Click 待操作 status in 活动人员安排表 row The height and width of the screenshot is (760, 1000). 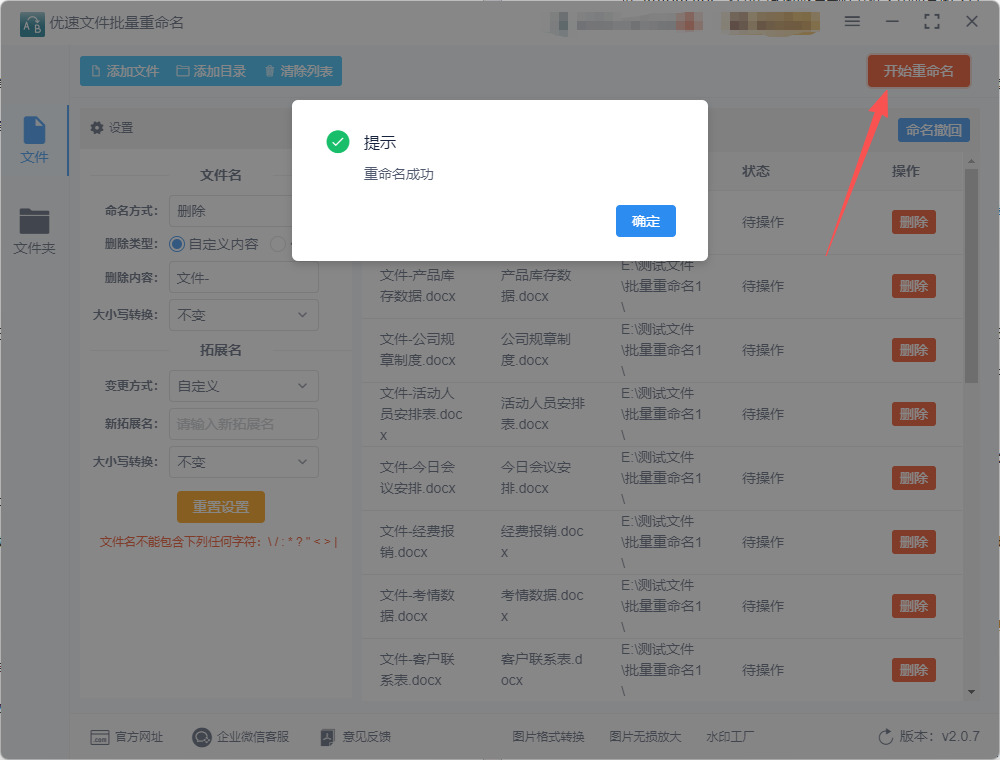(x=763, y=414)
